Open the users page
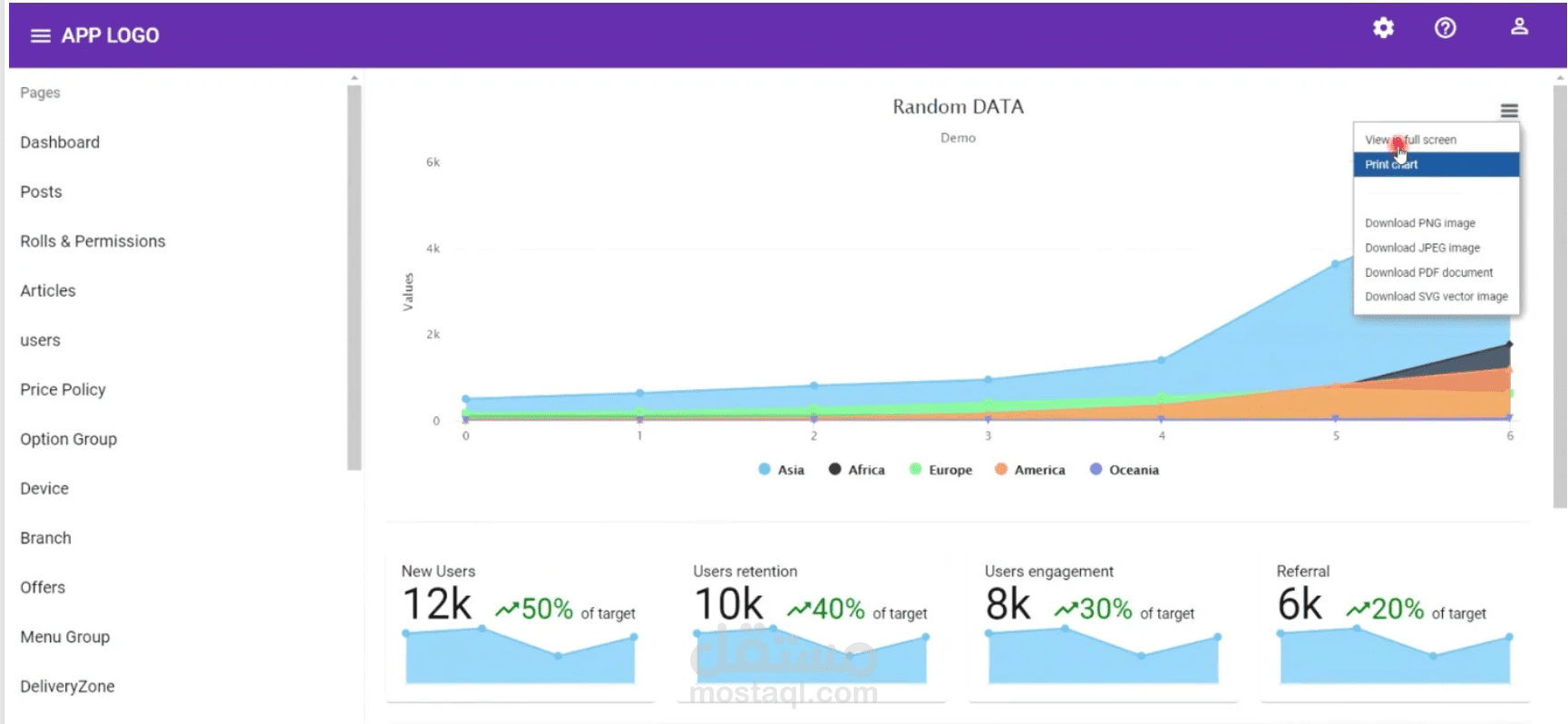 click(x=40, y=340)
